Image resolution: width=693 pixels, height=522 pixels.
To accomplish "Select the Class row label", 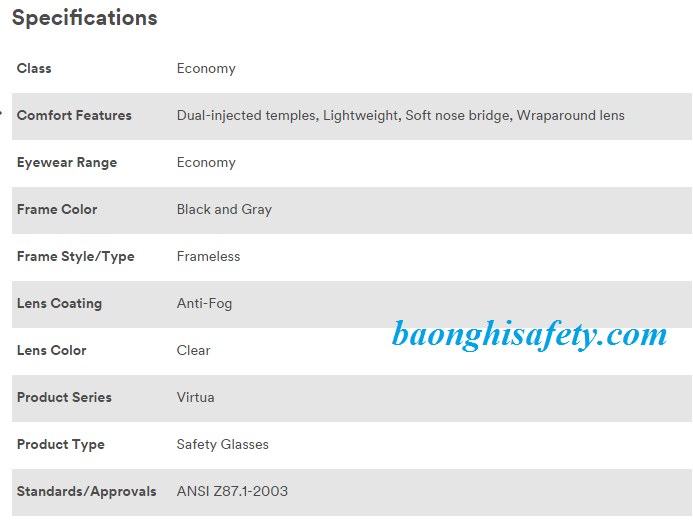I will tap(34, 68).
